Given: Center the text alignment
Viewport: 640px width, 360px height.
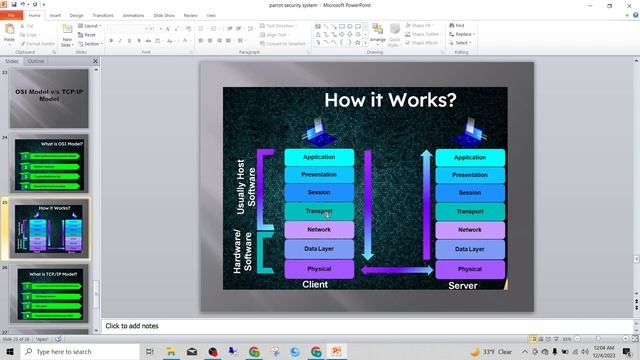Looking at the screenshot, I should (210, 41).
